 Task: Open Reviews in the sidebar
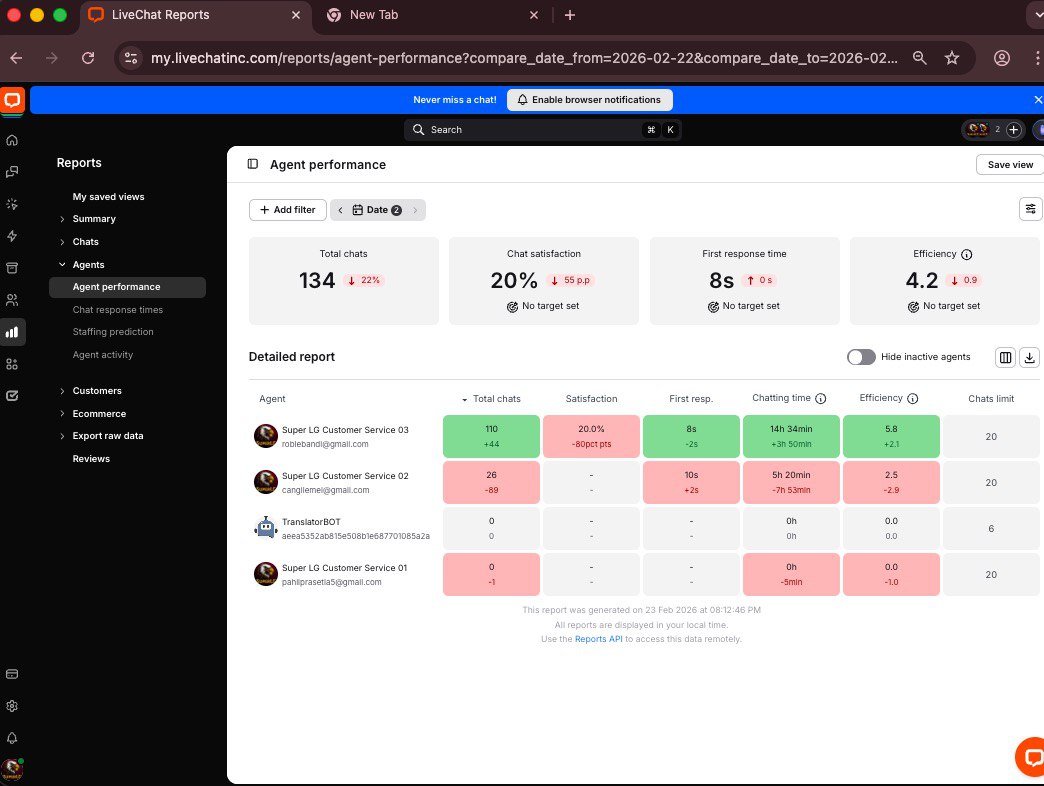click(x=91, y=459)
